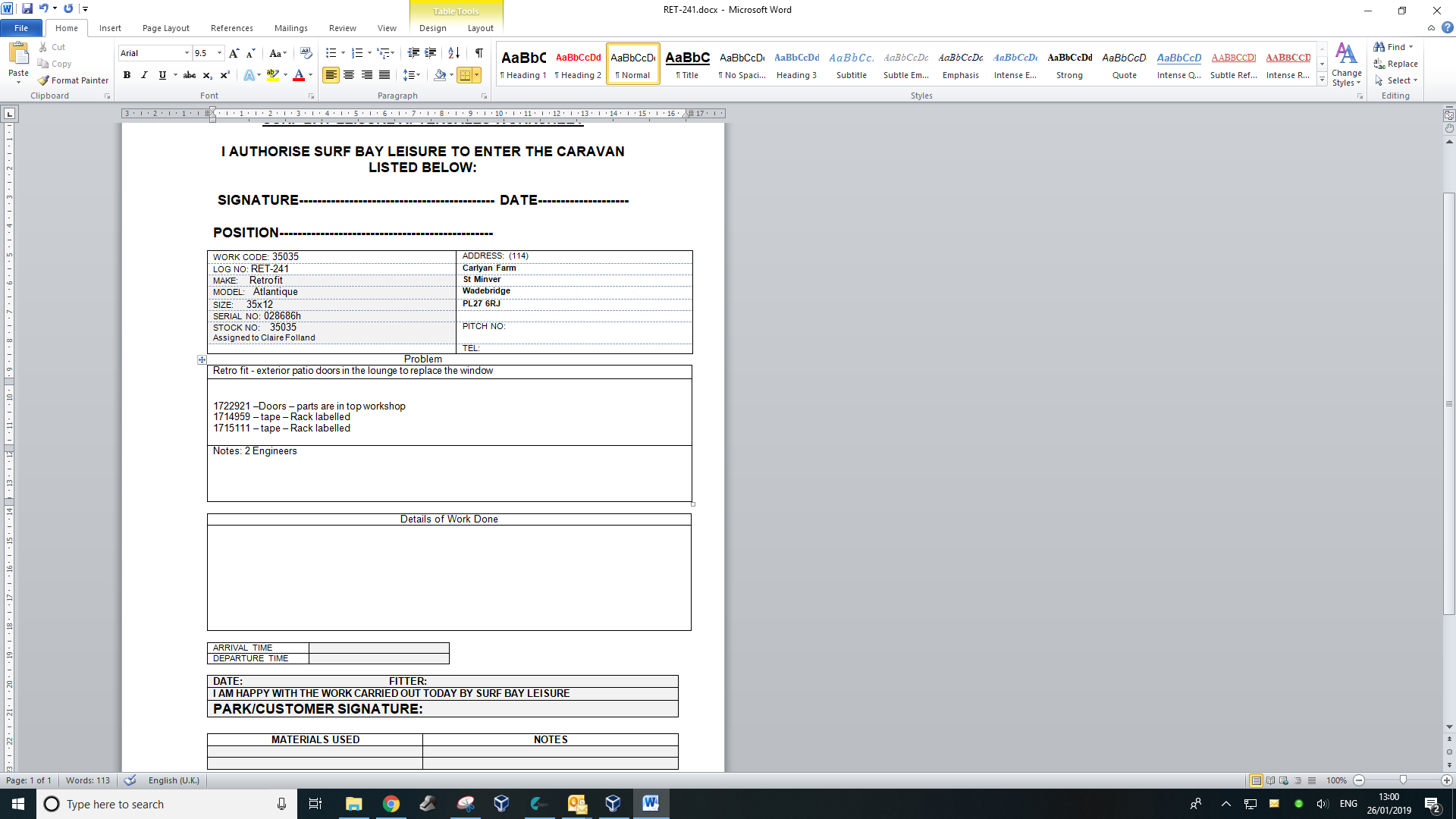Click the Bullets list icon
The height and width of the screenshot is (819, 1456).
click(x=331, y=53)
